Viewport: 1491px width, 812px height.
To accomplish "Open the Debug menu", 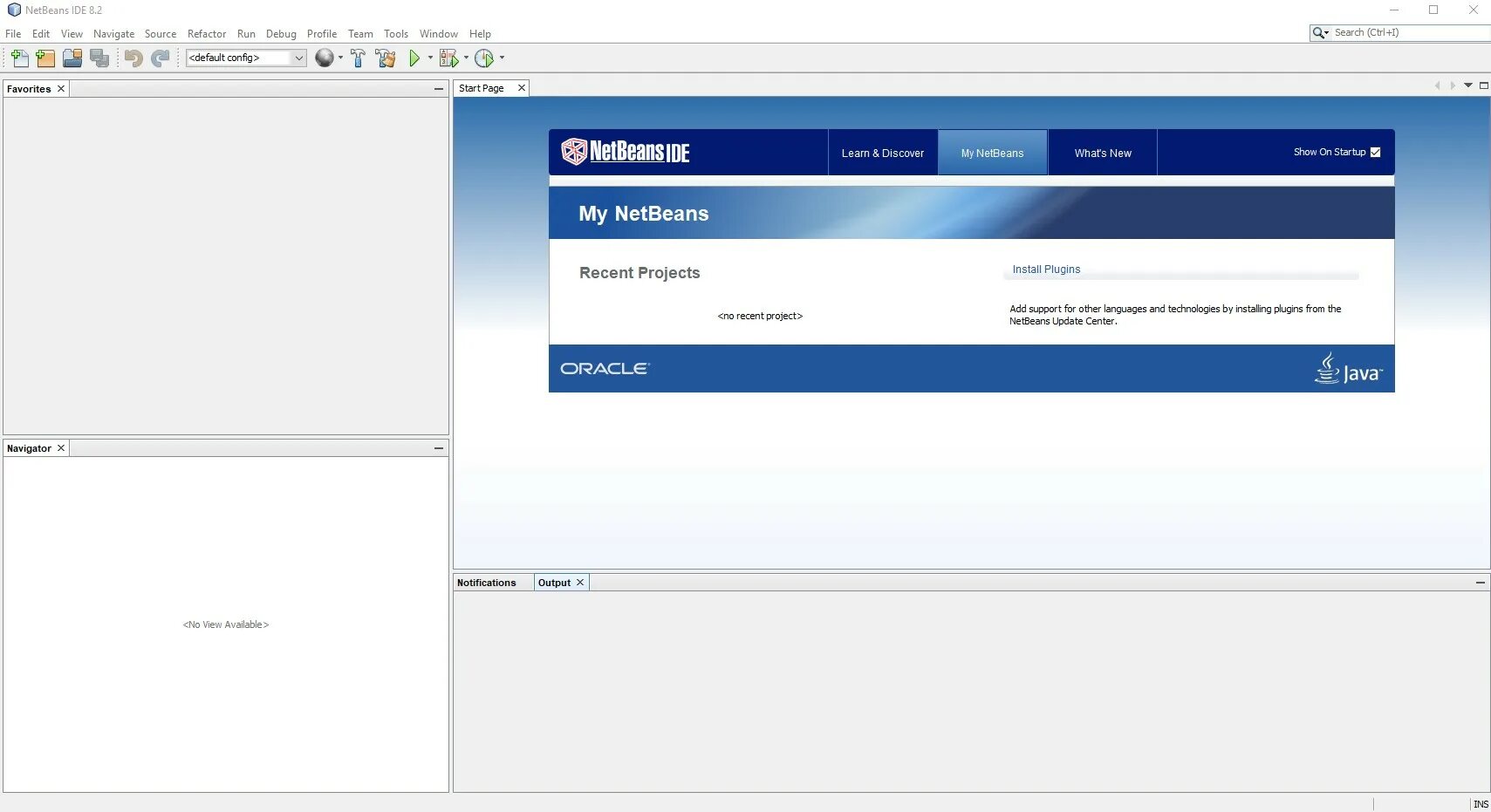I will pos(281,34).
